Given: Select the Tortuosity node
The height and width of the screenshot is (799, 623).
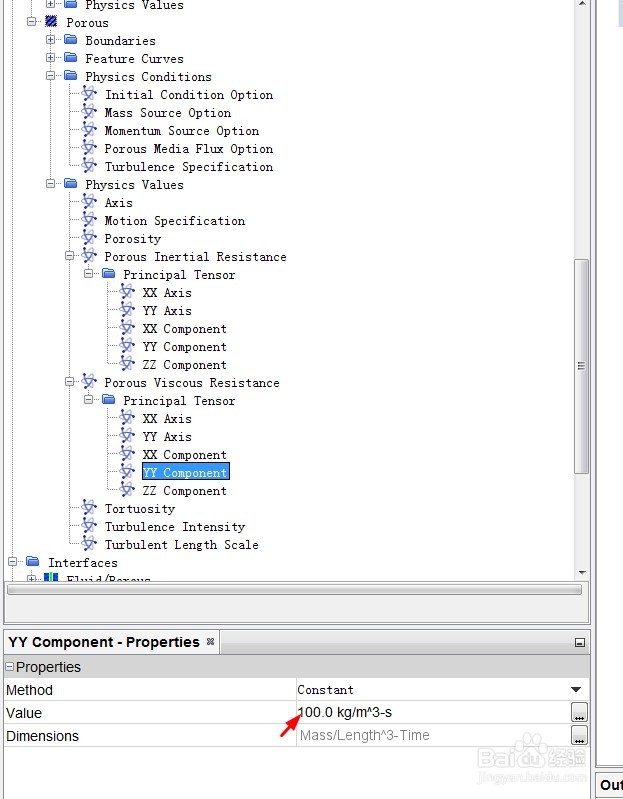Looking at the screenshot, I should pos(140,509).
